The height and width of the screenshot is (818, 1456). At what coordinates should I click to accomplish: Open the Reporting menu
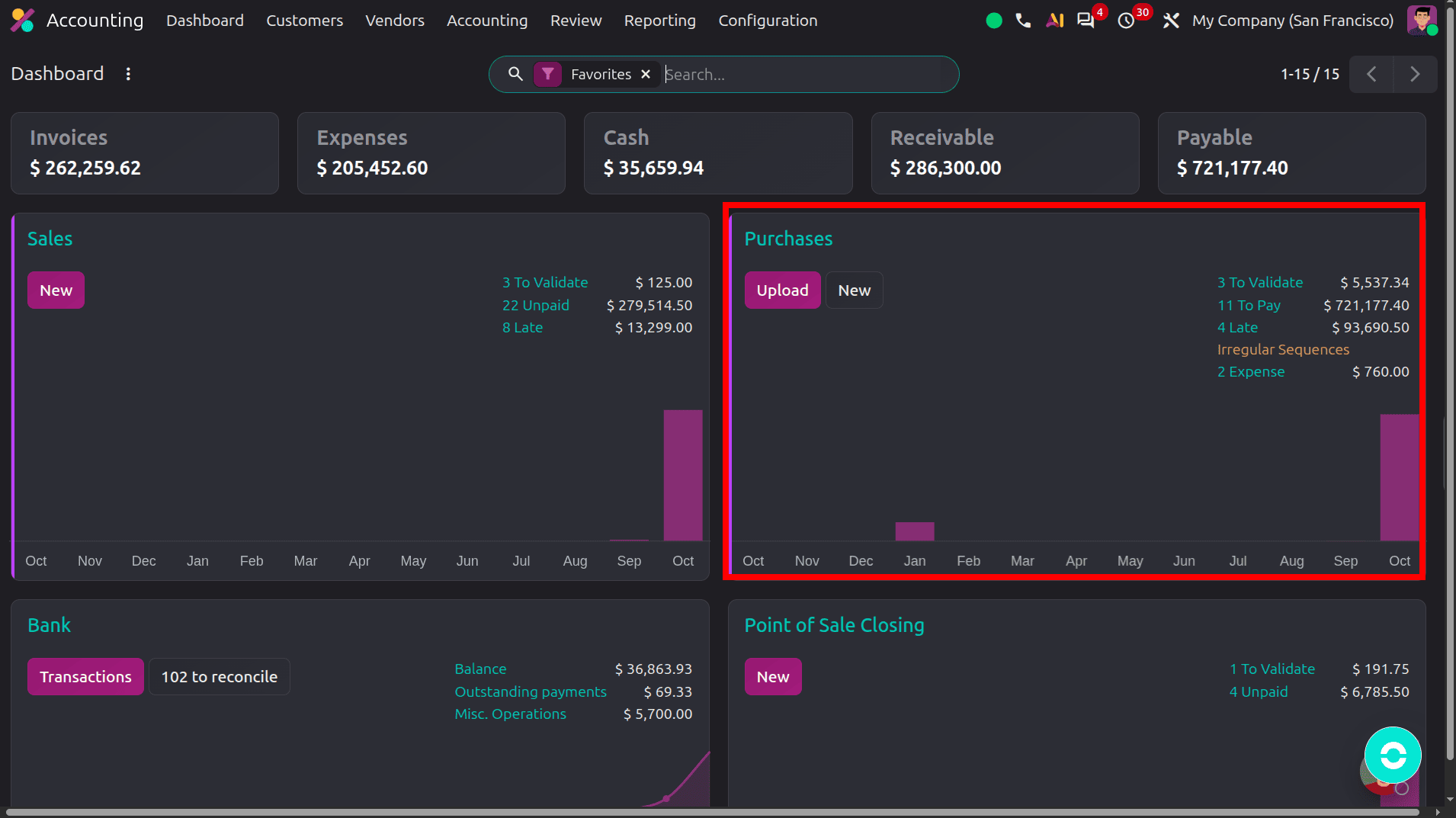[659, 21]
